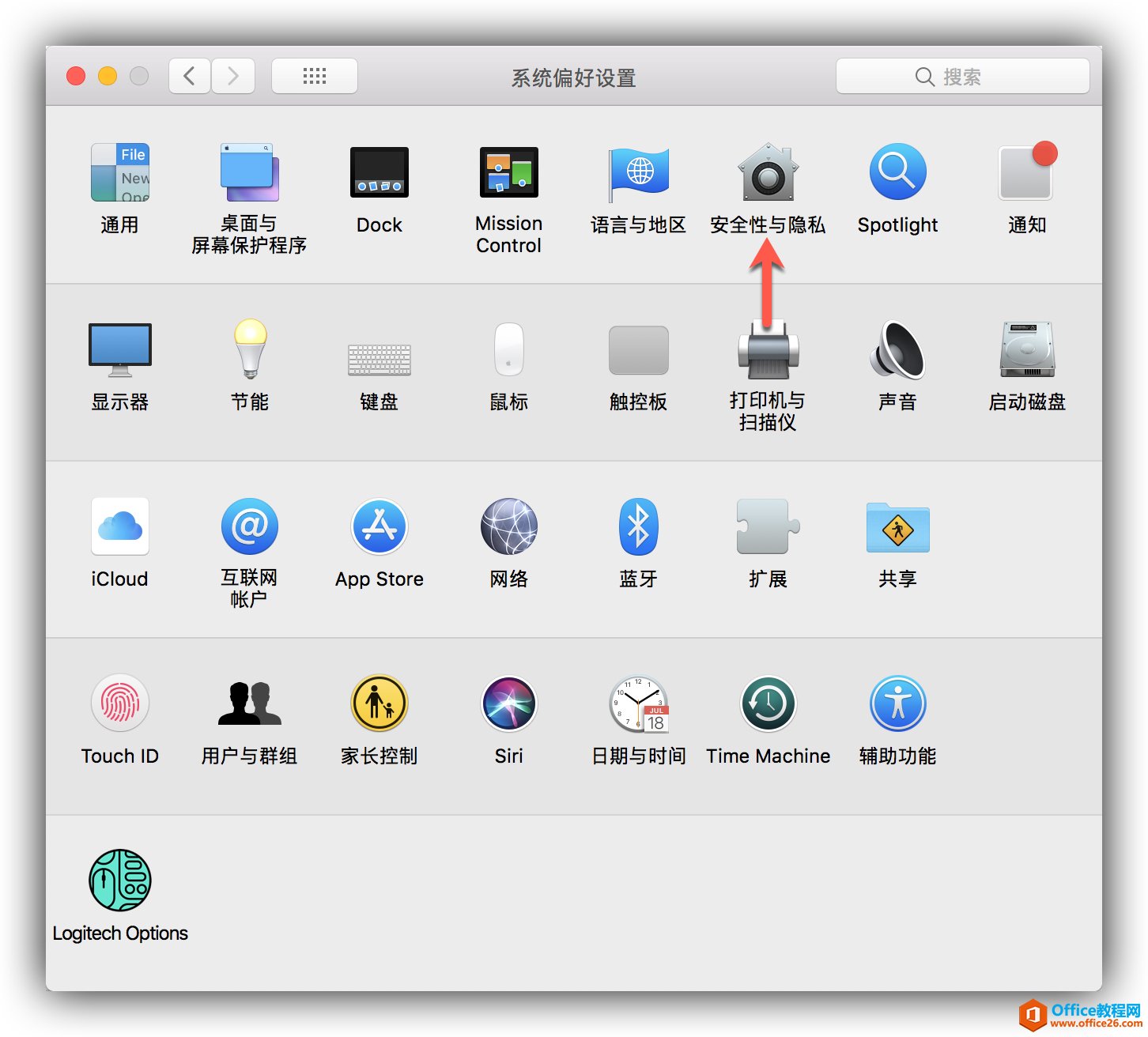Open Logitech Options preference icon
1148x1037 pixels.
coord(119,881)
